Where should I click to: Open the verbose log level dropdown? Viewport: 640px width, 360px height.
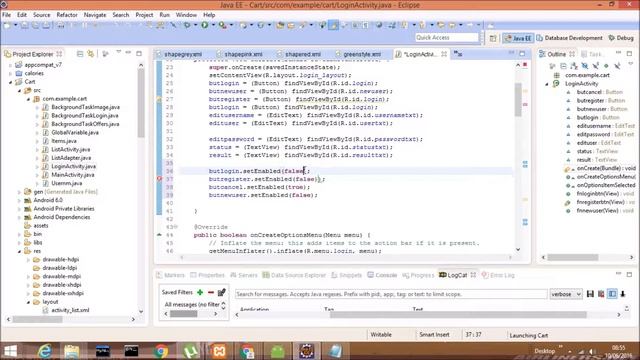pyautogui.click(x=566, y=294)
